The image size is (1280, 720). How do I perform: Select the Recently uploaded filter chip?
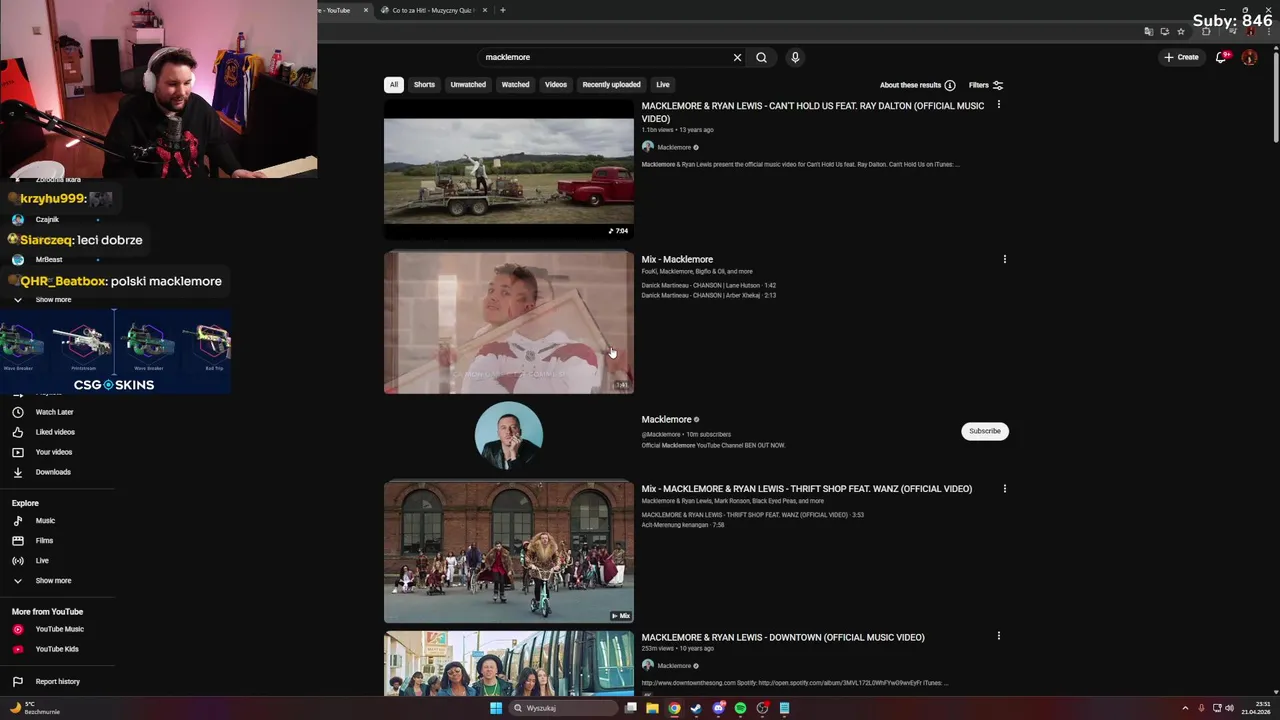click(x=611, y=85)
